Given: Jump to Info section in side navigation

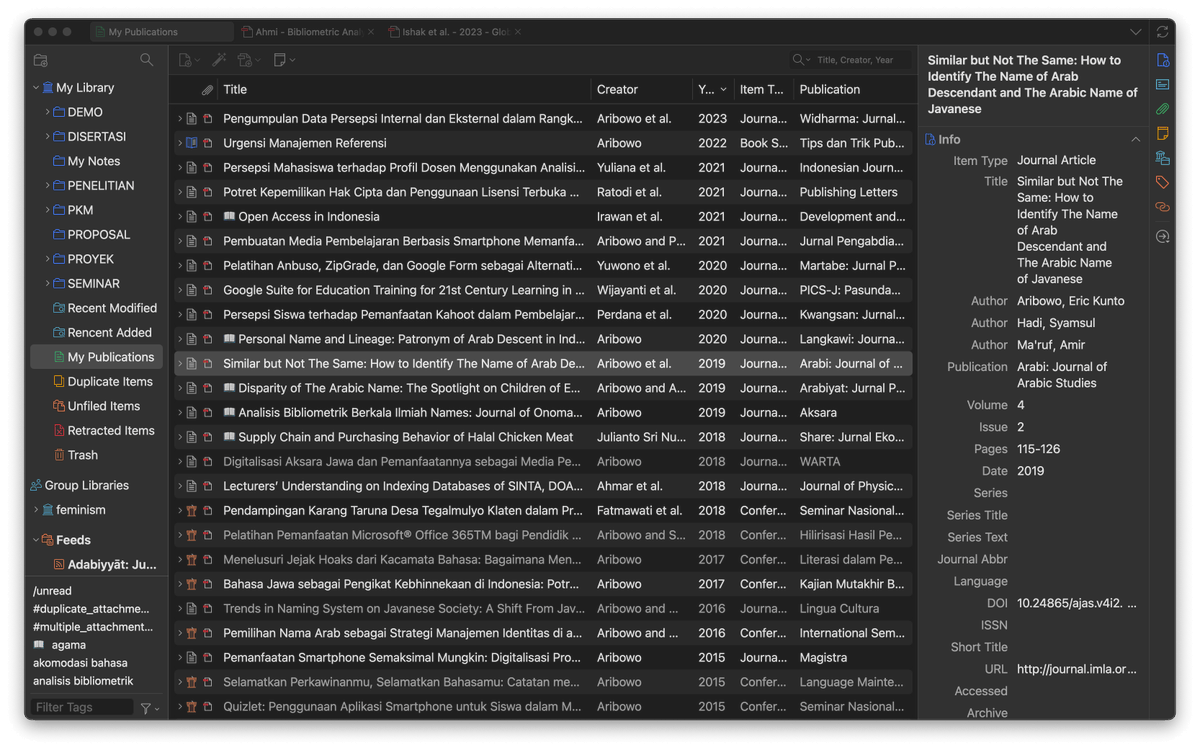Looking at the screenshot, I should click(1162, 61).
